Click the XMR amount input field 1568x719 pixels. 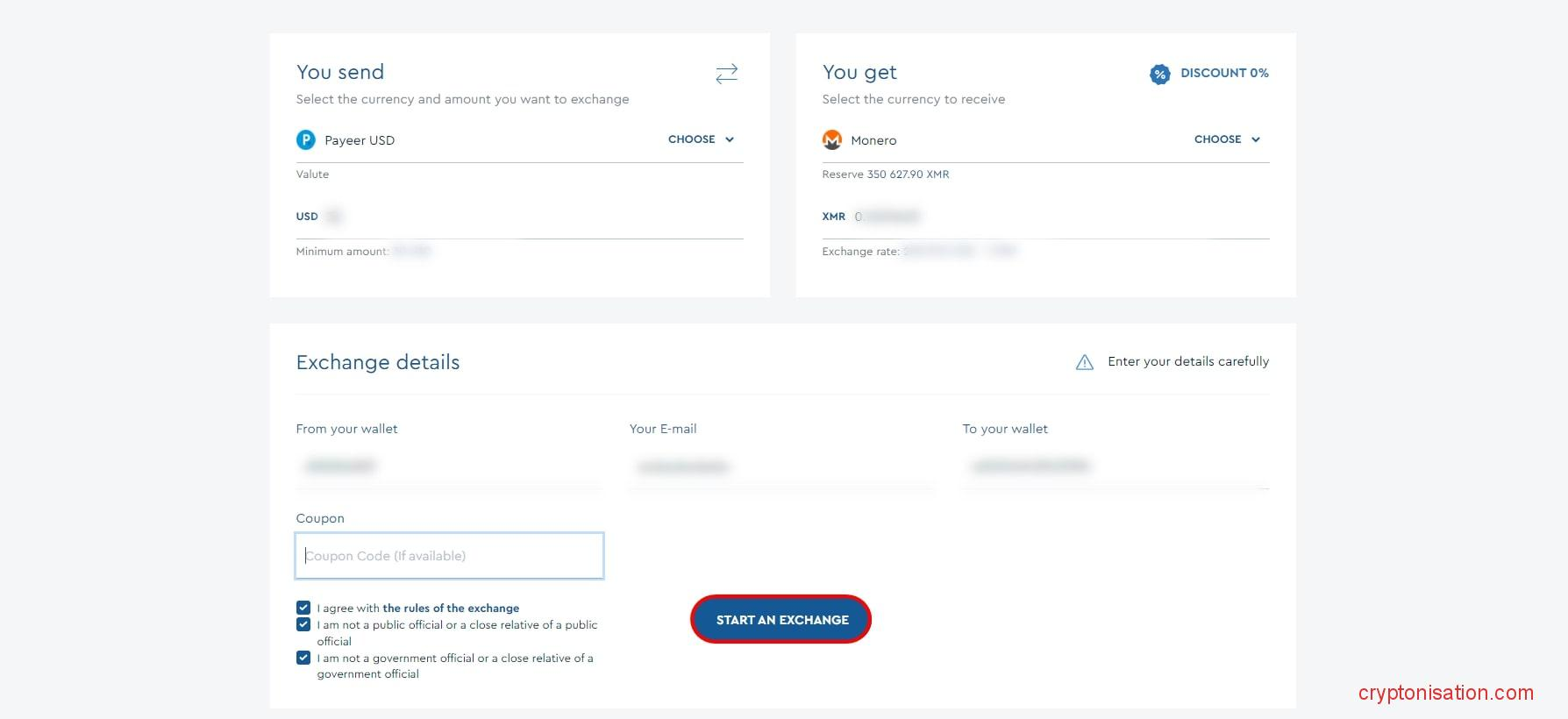(1052, 217)
